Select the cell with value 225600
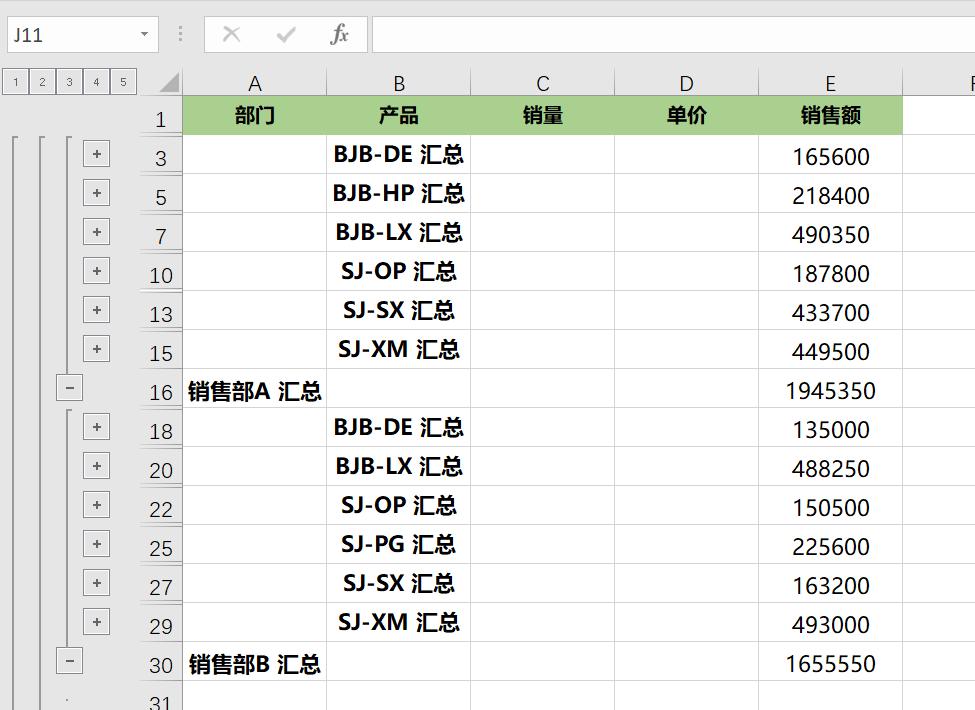The image size is (975, 710). (x=830, y=545)
